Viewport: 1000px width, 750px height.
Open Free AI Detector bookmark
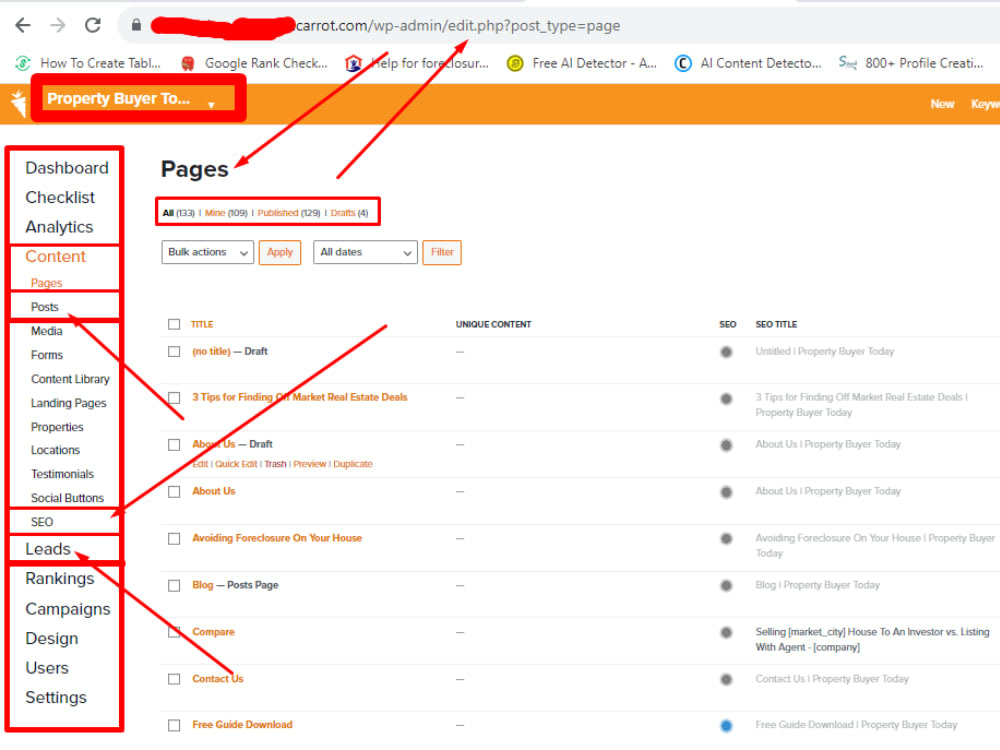click(x=582, y=63)
